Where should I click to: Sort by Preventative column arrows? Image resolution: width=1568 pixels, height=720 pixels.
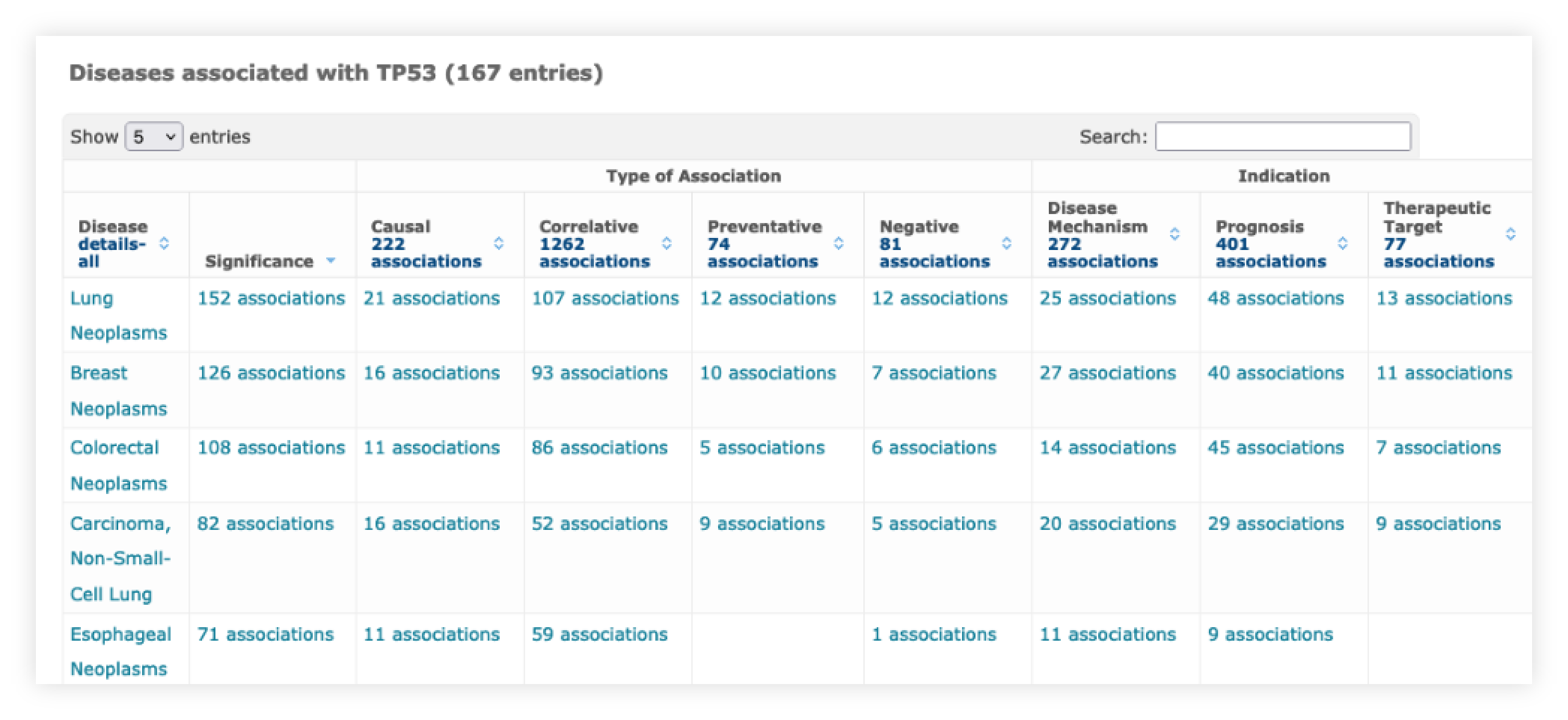838,243
